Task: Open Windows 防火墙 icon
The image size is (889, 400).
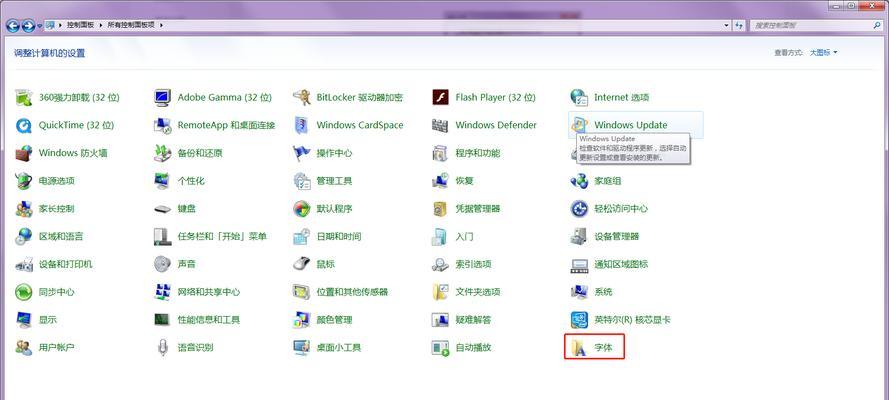Action: (x=24, y=153)
